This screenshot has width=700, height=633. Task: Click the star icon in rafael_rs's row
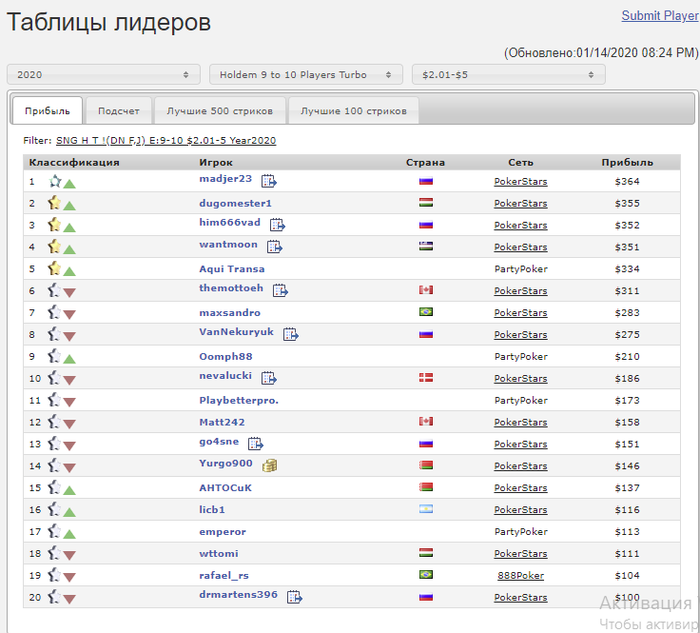click(x=54, y=575)
